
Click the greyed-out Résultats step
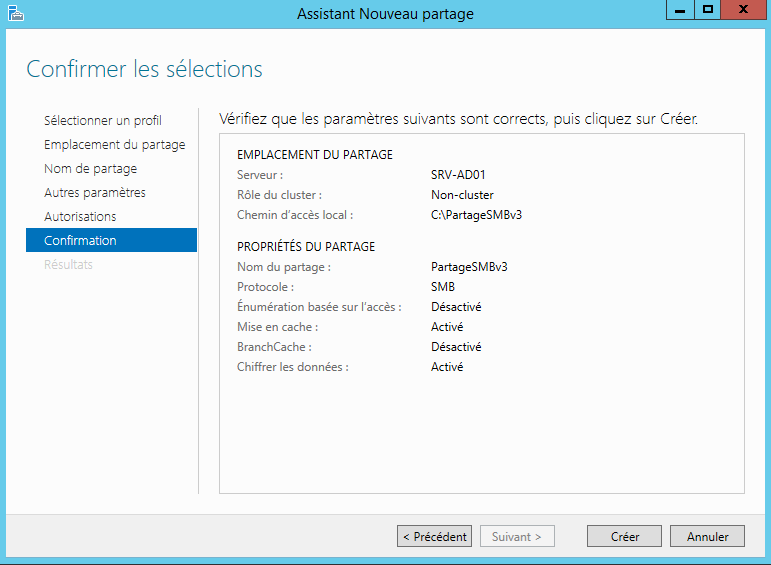click(68, 265)
